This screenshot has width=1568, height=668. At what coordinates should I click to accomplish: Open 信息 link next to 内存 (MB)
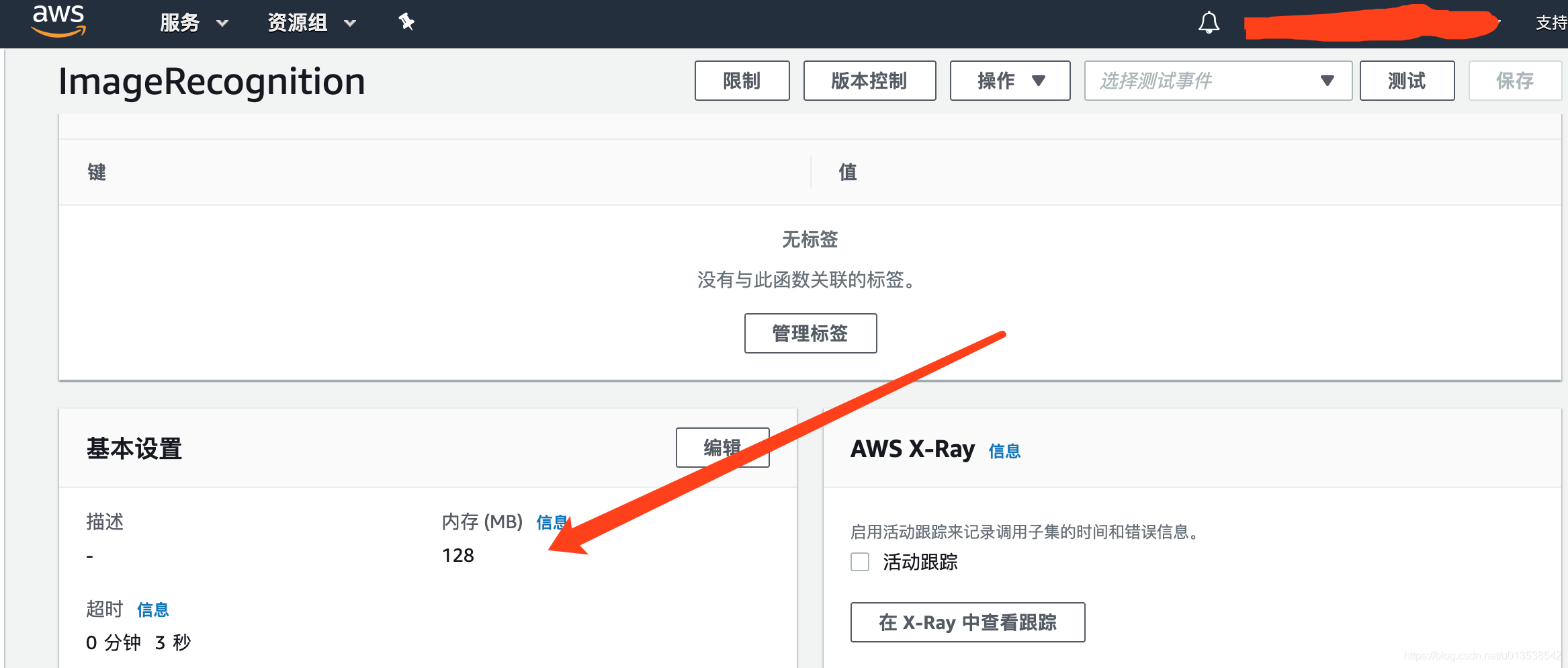[x=552, y=522]
